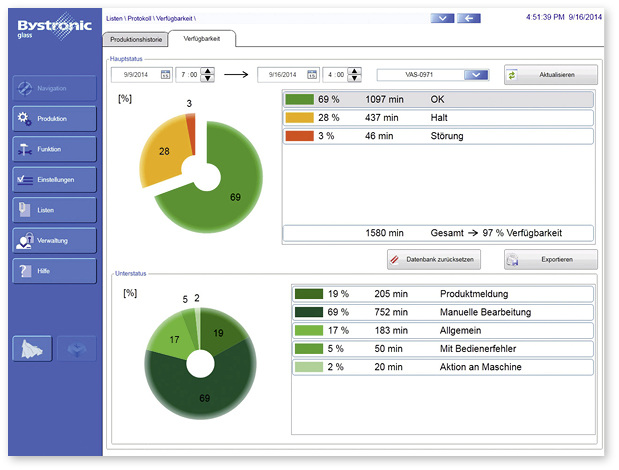This screenshot has width=619, height=470.
Task: Open the Hilfe menu
Action: point(54,271)
